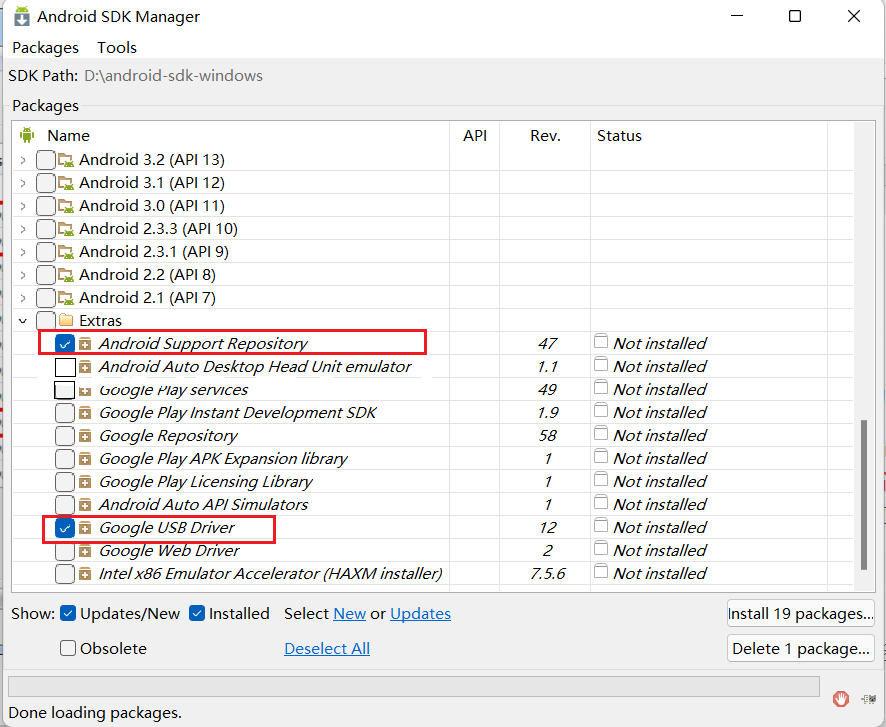Screen dimensions: 886x727
Task: Click package icon beside Android Auto API Simulators
Action: 85,505
